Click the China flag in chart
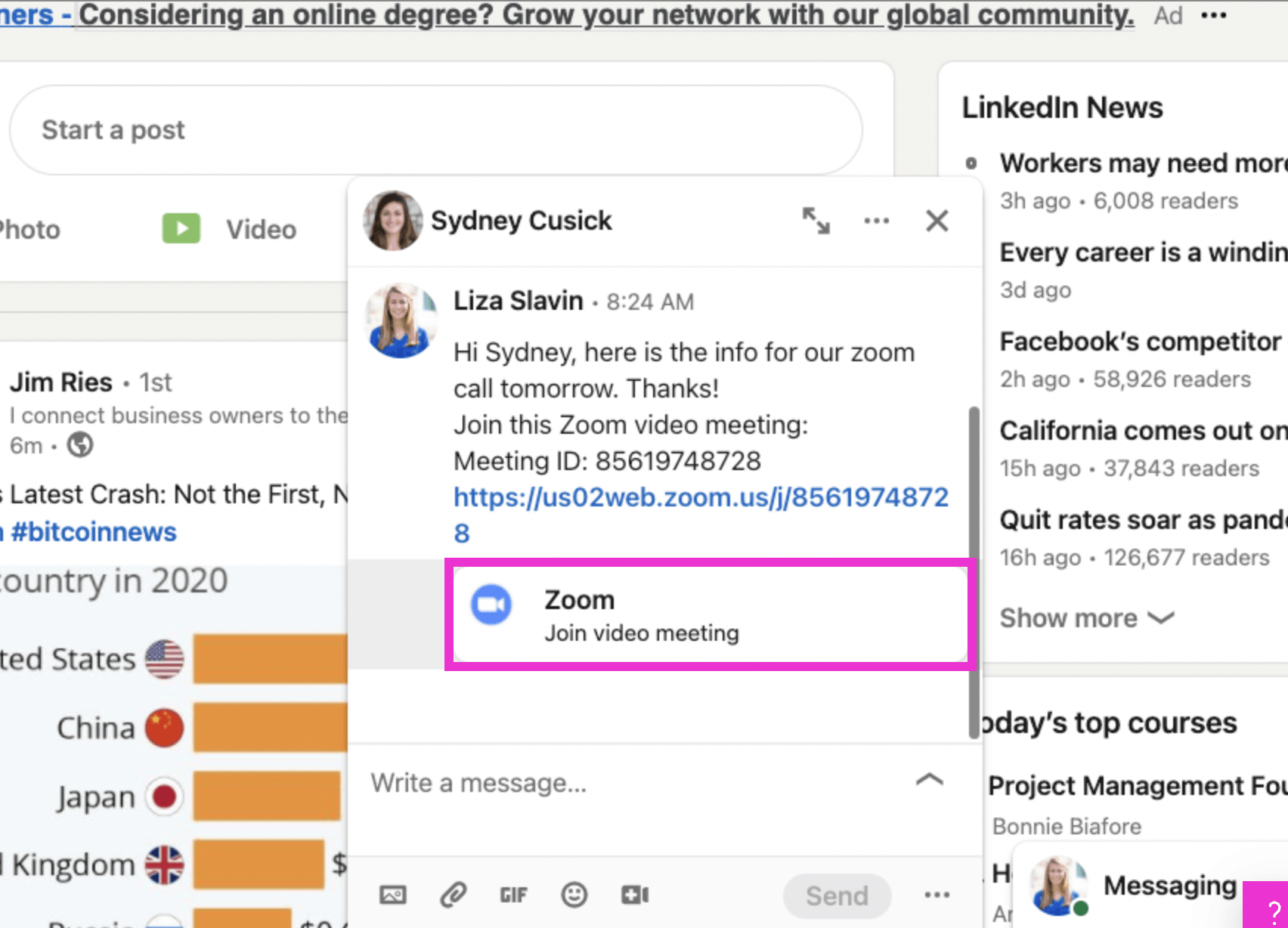The height and width of the screenshot is (928, 1288). [x=164, y=728]
